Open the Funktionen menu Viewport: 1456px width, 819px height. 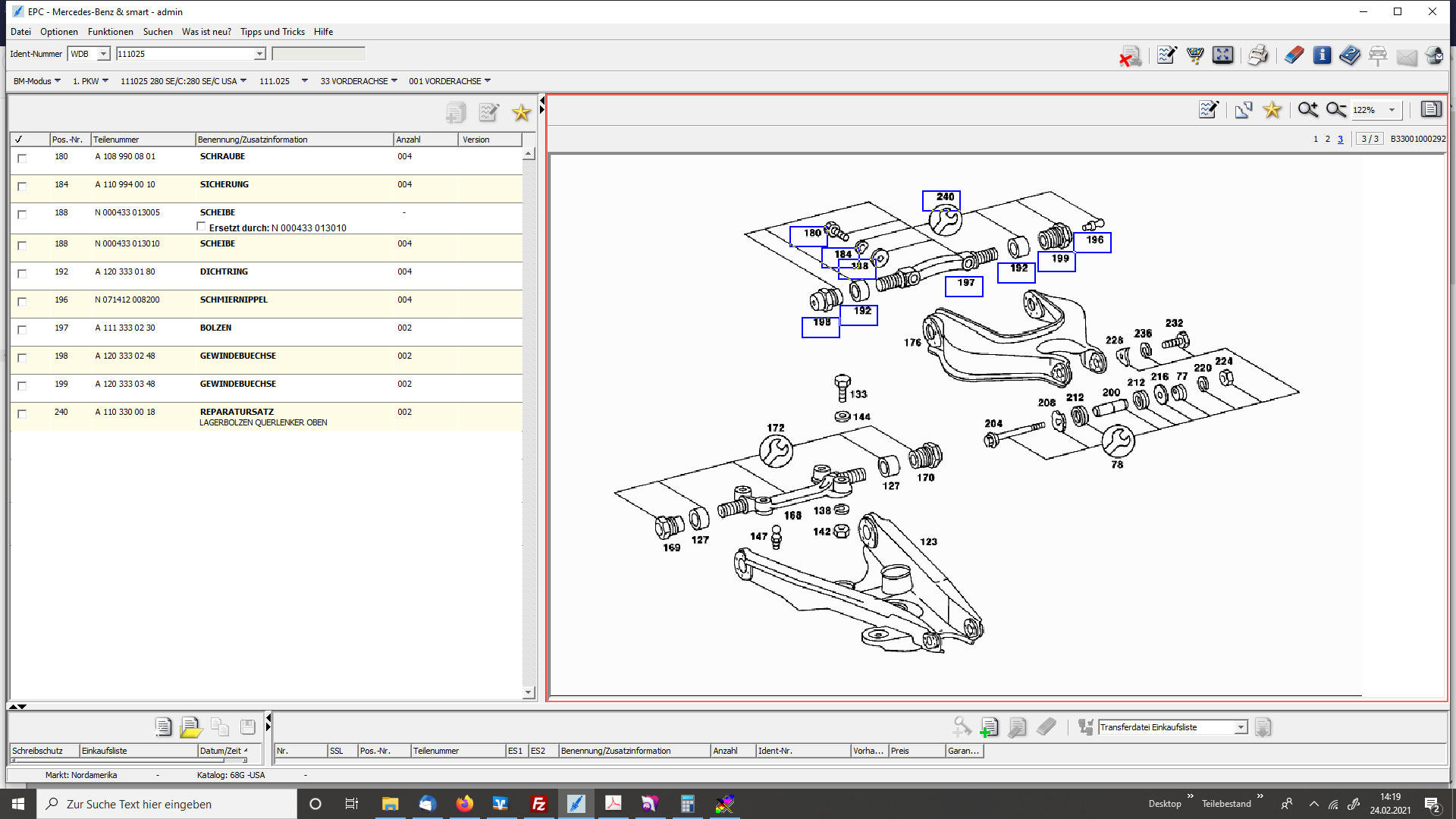pyautogui.click(x=110, y=32)
